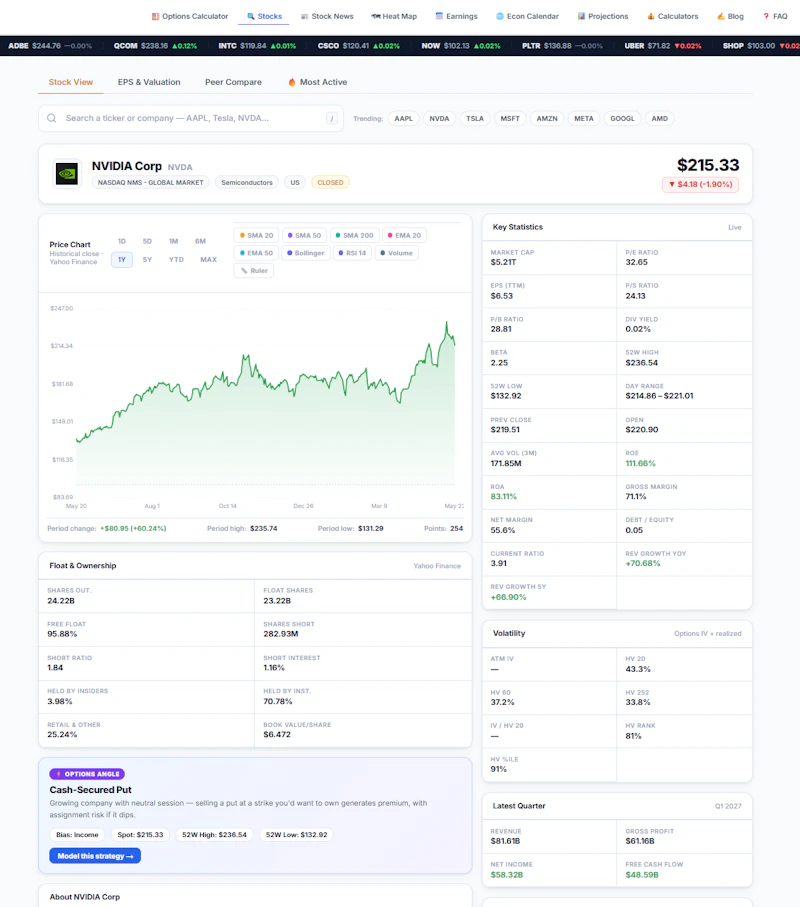The height and width of the screenshot is (907, 800).
Task: Select the TSLA trending chip
Action: [x=475, y=119]
